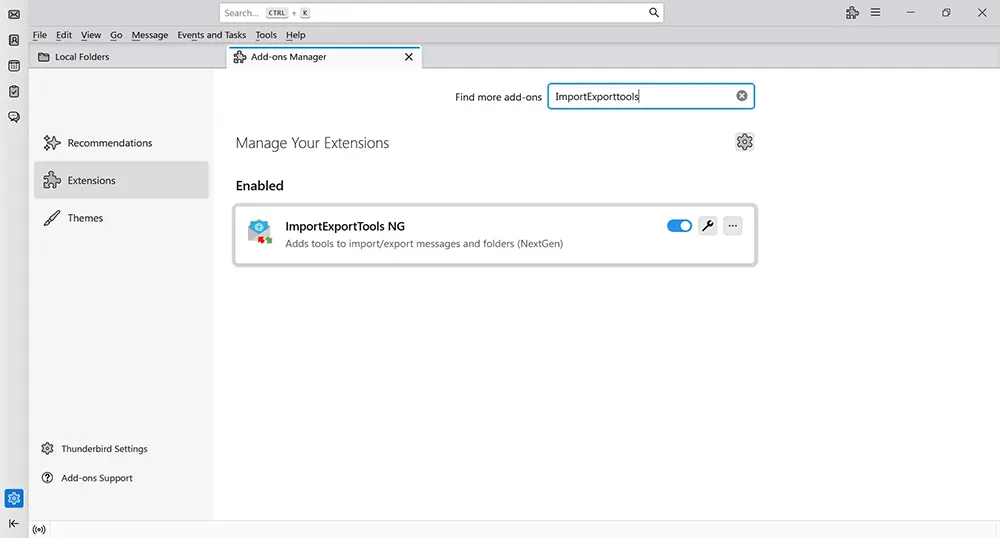Select the Add-ons Manager tab

pyautogui.click(x=324, y=57)
